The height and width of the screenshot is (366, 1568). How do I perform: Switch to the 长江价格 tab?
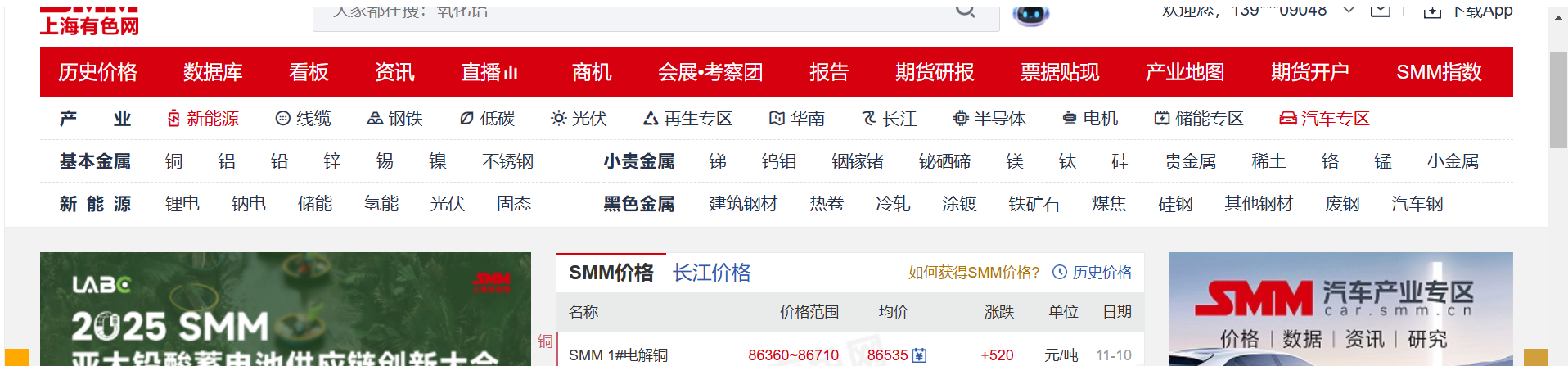(711, 273)
